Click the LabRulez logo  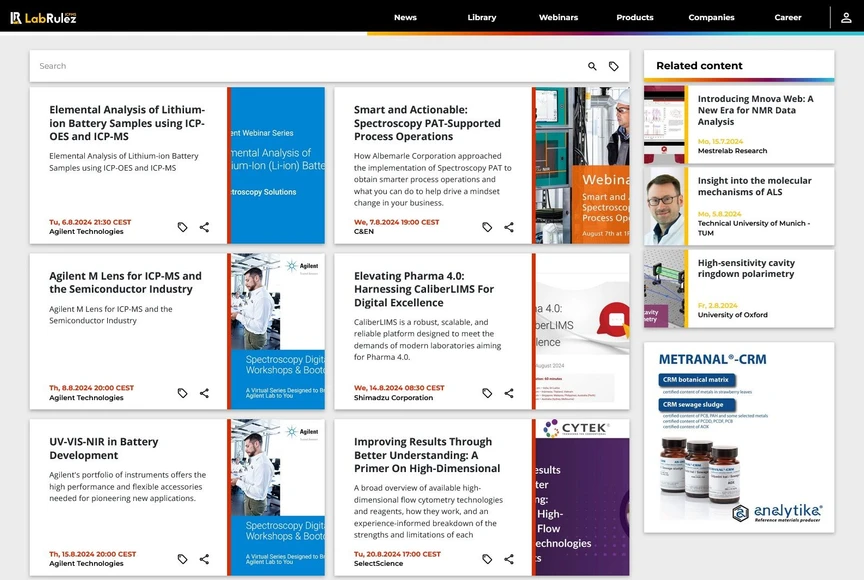click(43, 18)
